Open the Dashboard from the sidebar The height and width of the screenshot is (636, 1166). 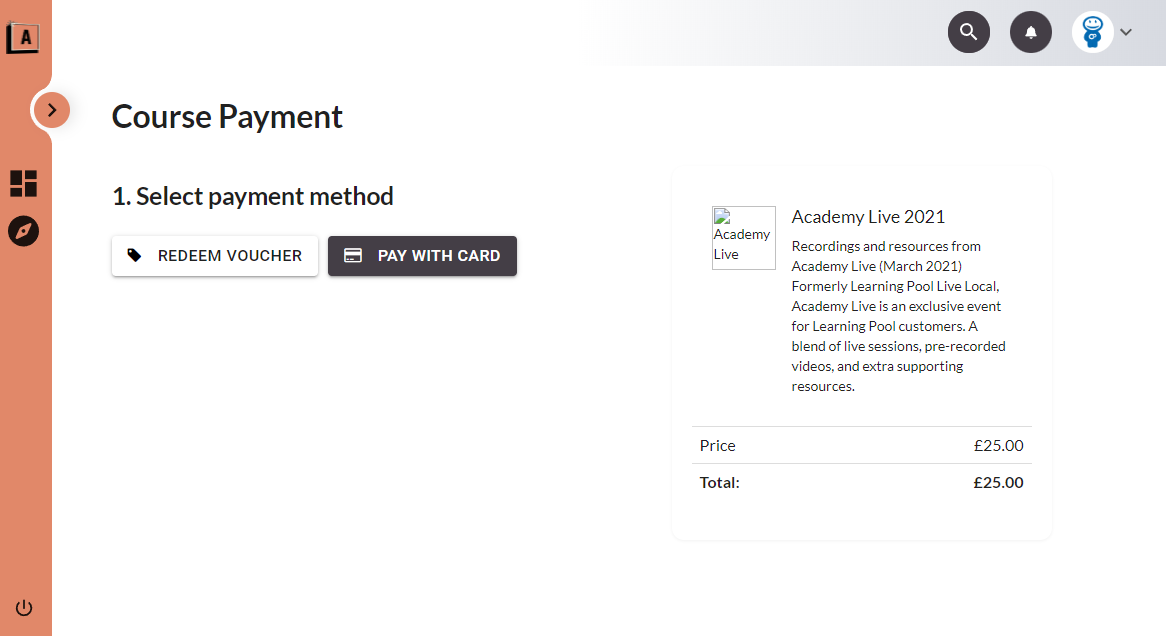(24, 183)
